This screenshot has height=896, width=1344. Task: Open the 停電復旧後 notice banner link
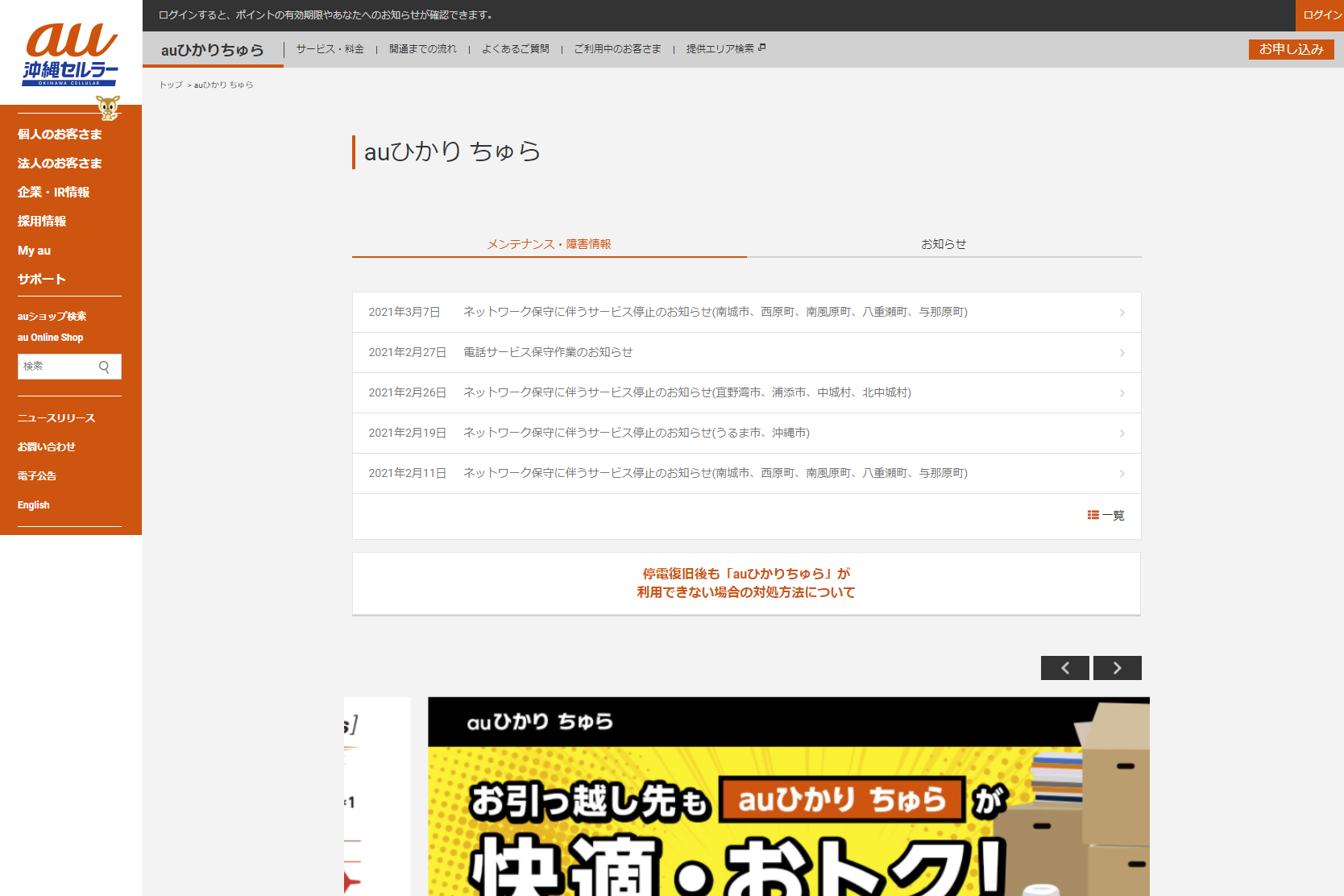pyautogui.click(x=746, y=583)
